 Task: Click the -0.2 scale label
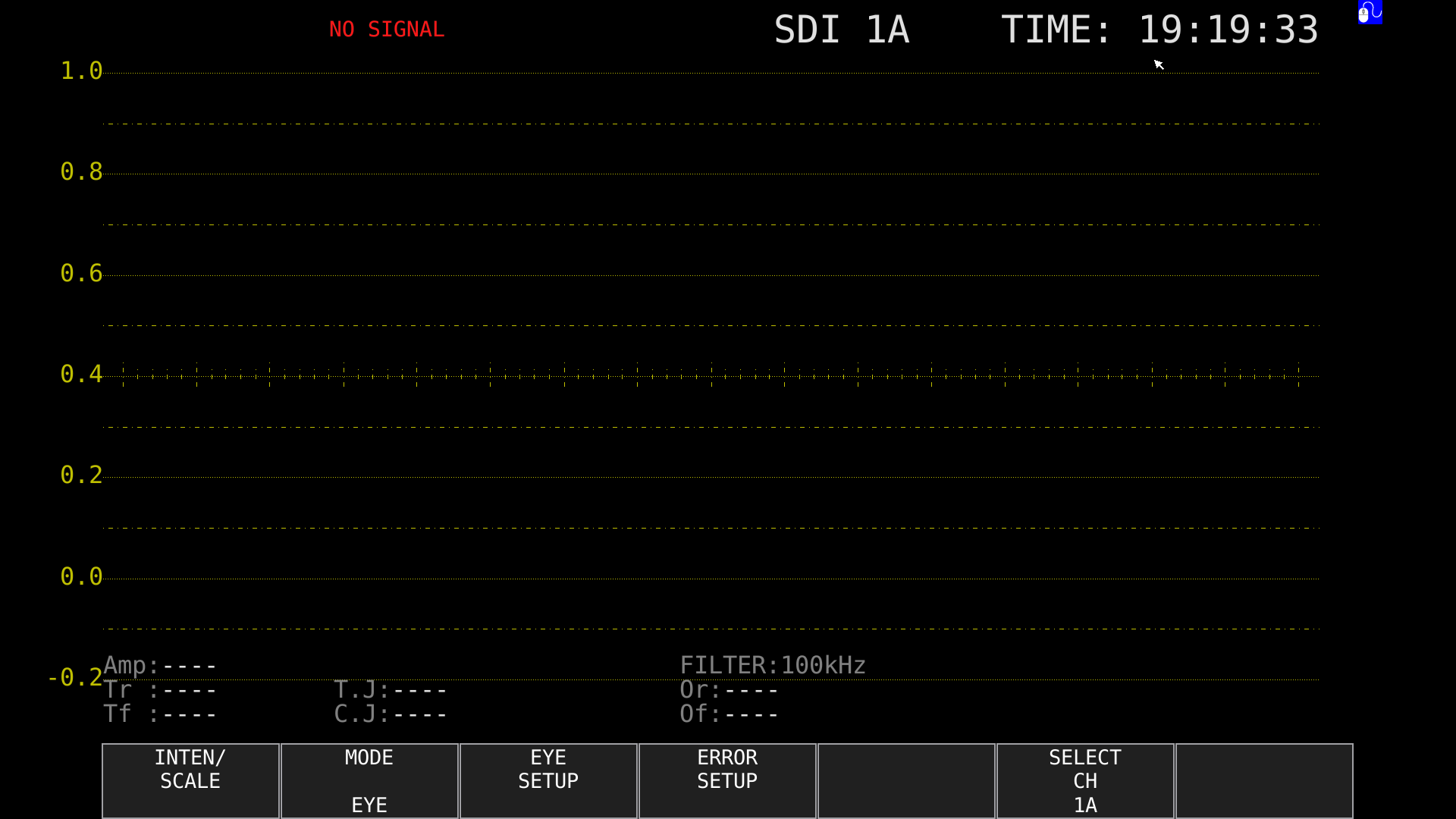[x=75, y=677]
